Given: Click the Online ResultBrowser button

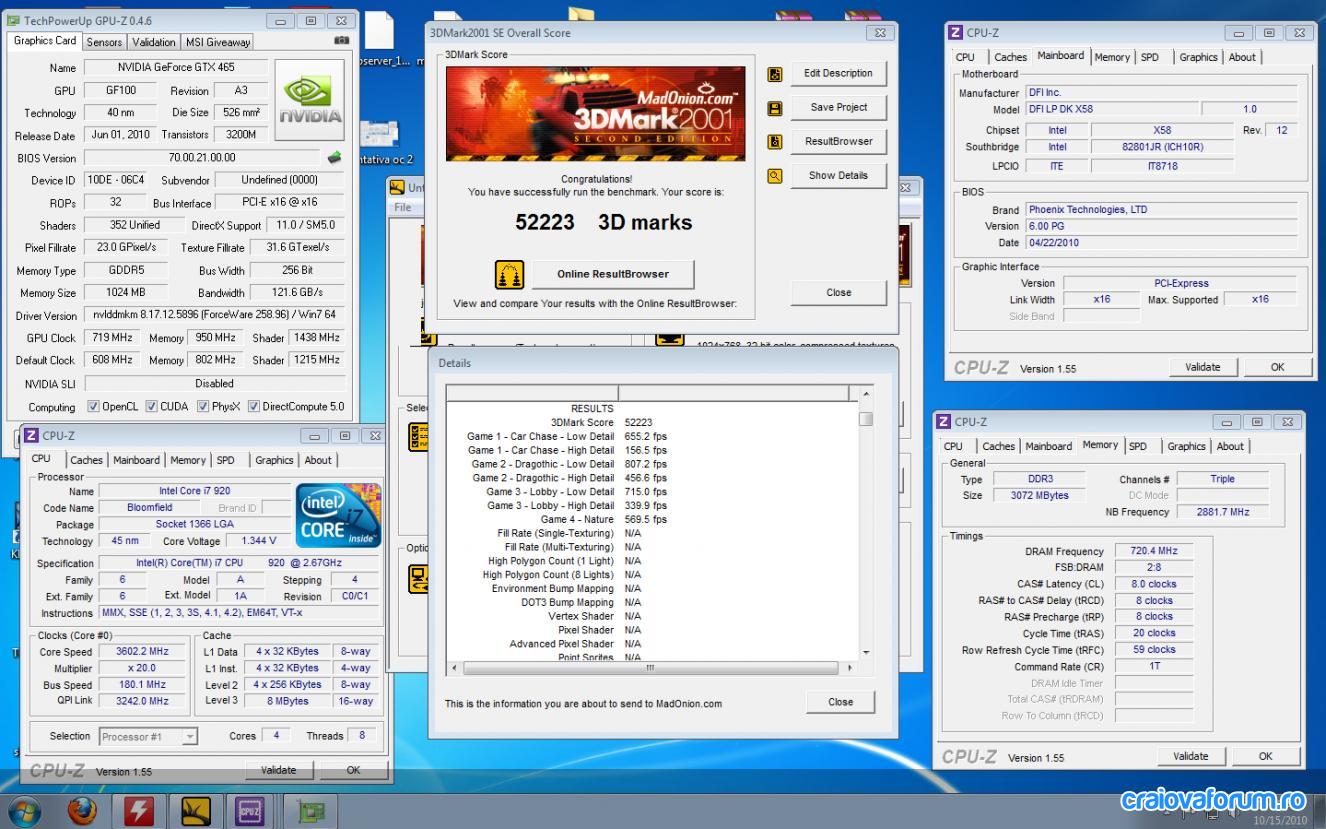Looking at the screenshot, I should pos(612,273).
